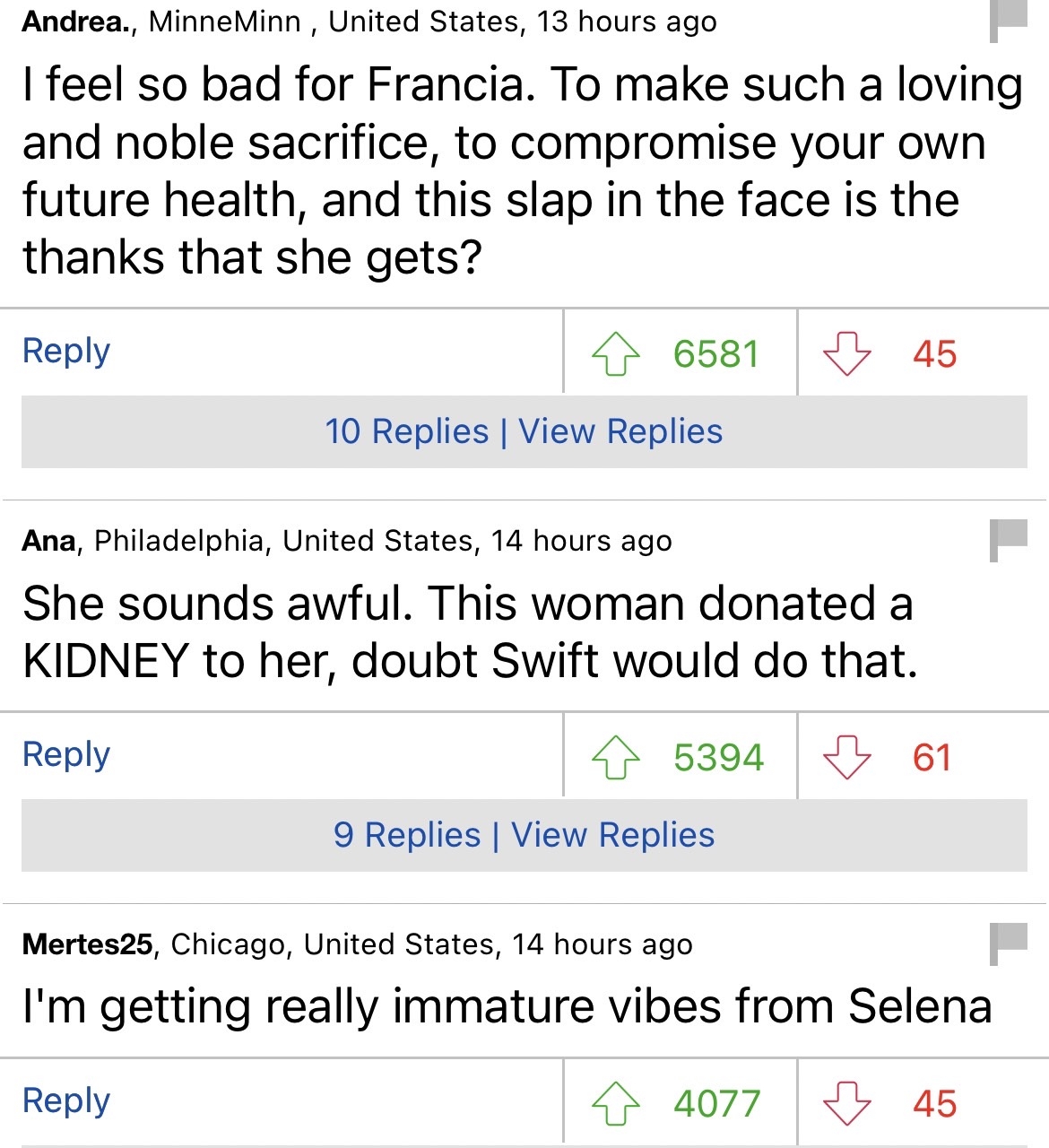This screenshot has height=1148, width=1049.
Task: Upvote Ana's comment about the kidney
Action: (x=616, y=757)
